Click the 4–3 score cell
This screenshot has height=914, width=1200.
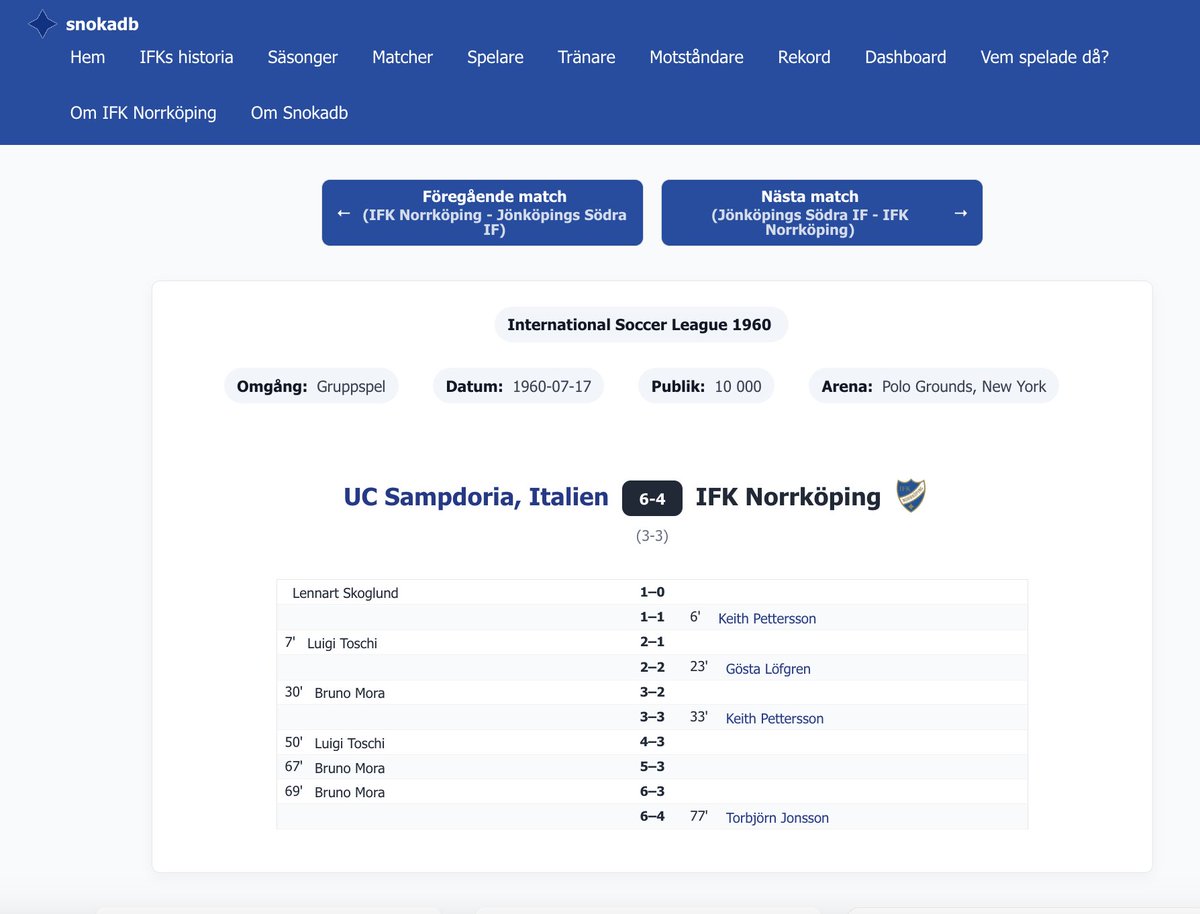tap(652, 741)
